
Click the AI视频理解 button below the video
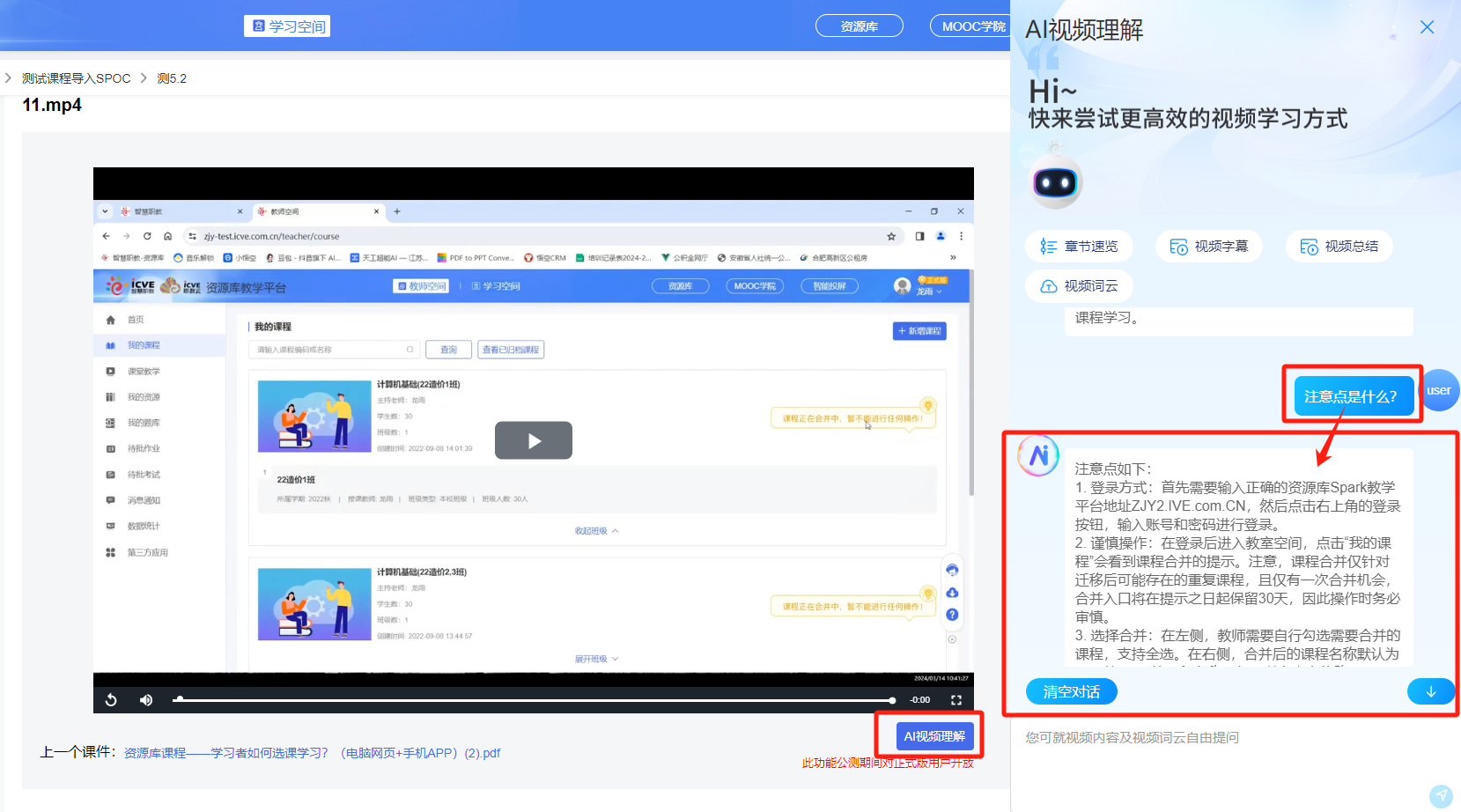(933, 736)
